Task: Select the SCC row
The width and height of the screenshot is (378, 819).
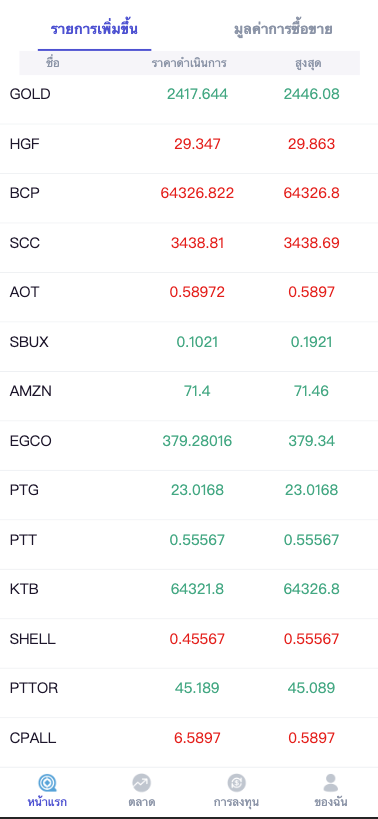Action: (189, 243)
